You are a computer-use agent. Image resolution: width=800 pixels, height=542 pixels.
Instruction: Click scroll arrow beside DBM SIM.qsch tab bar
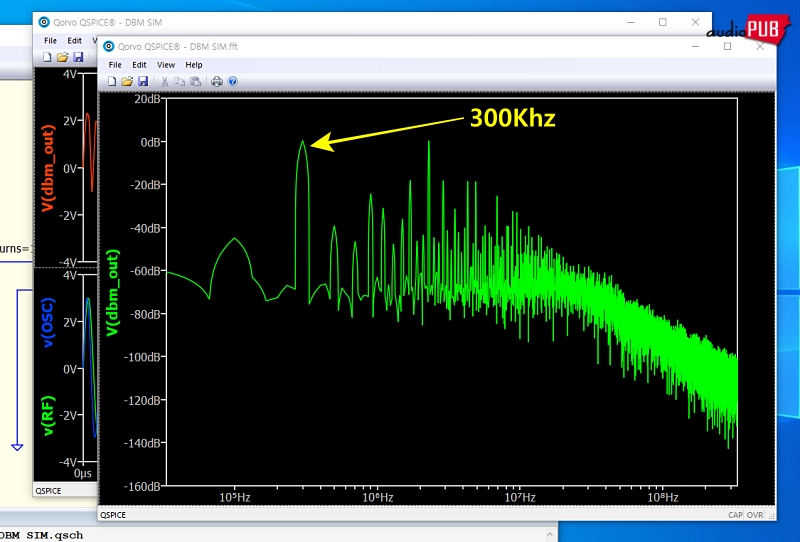coord(549,534)
